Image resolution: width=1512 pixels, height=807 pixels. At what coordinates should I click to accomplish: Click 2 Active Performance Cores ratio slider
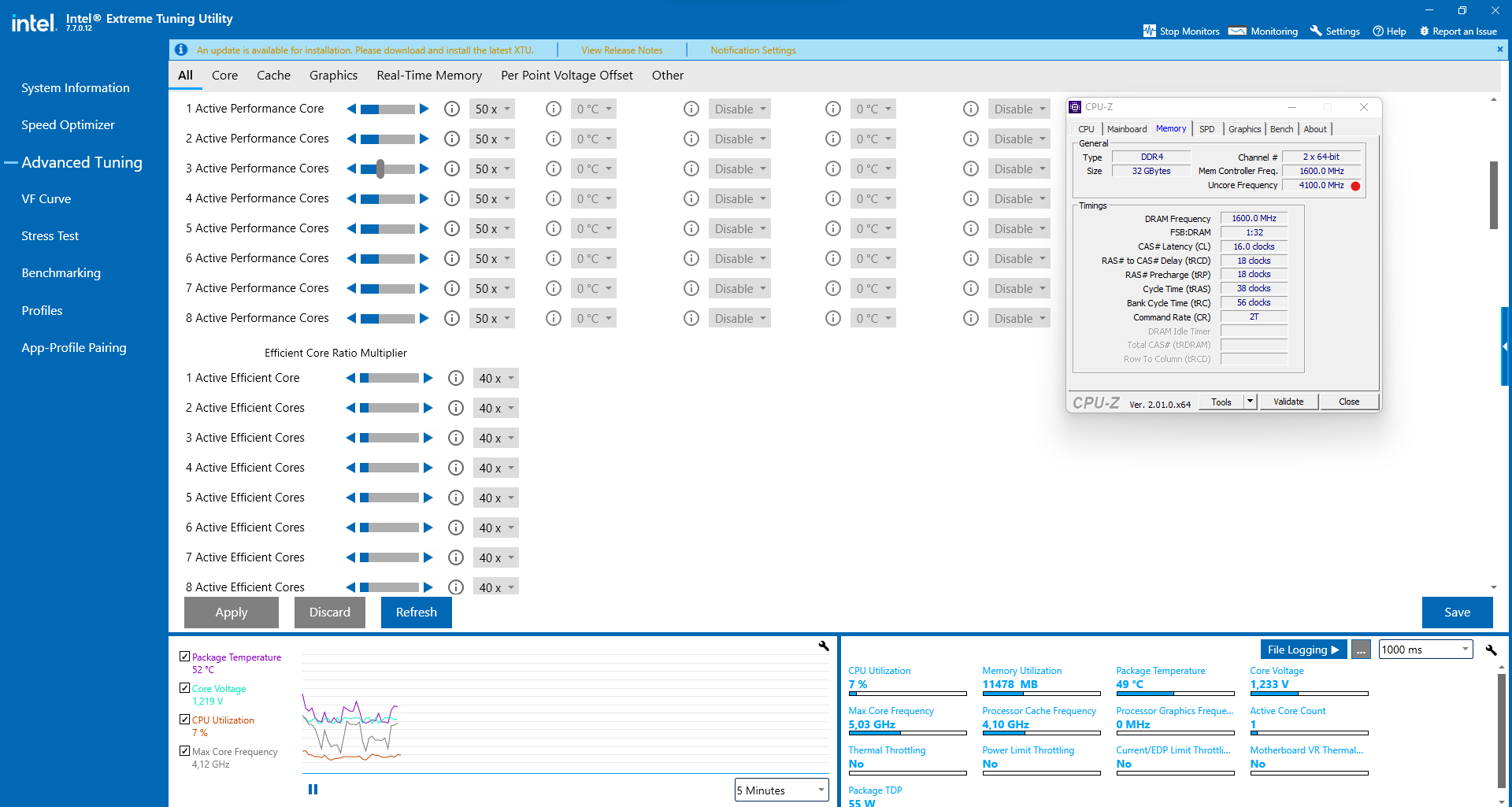(387, 139)
